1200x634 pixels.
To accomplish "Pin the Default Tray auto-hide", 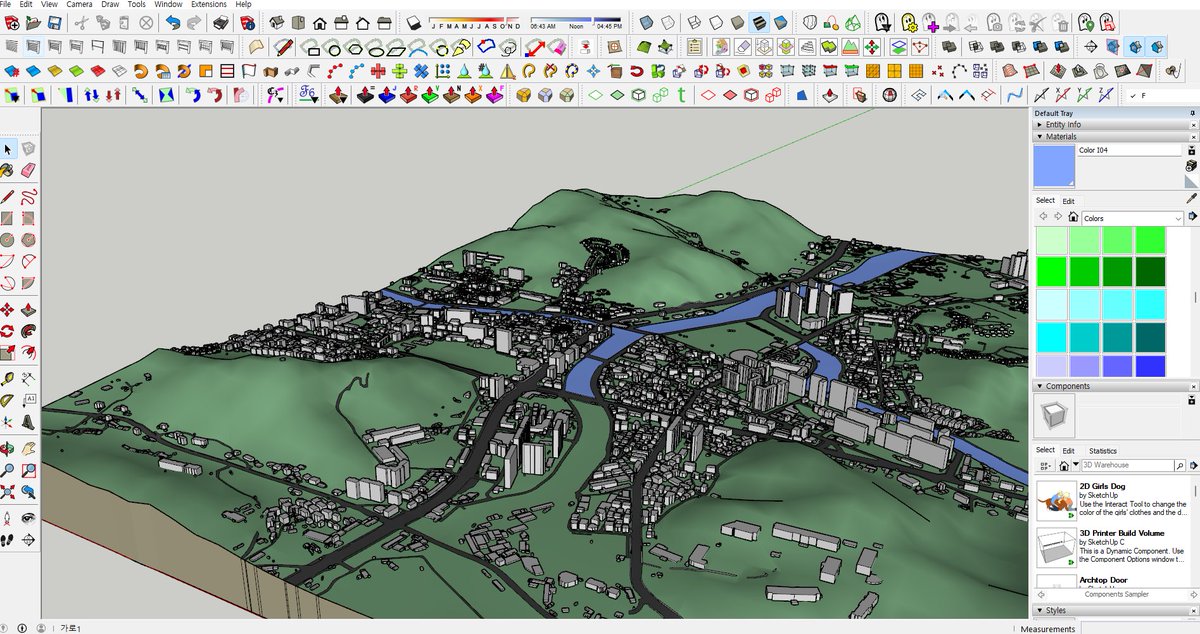I will pyautogui.click(x=1193, y=113).
